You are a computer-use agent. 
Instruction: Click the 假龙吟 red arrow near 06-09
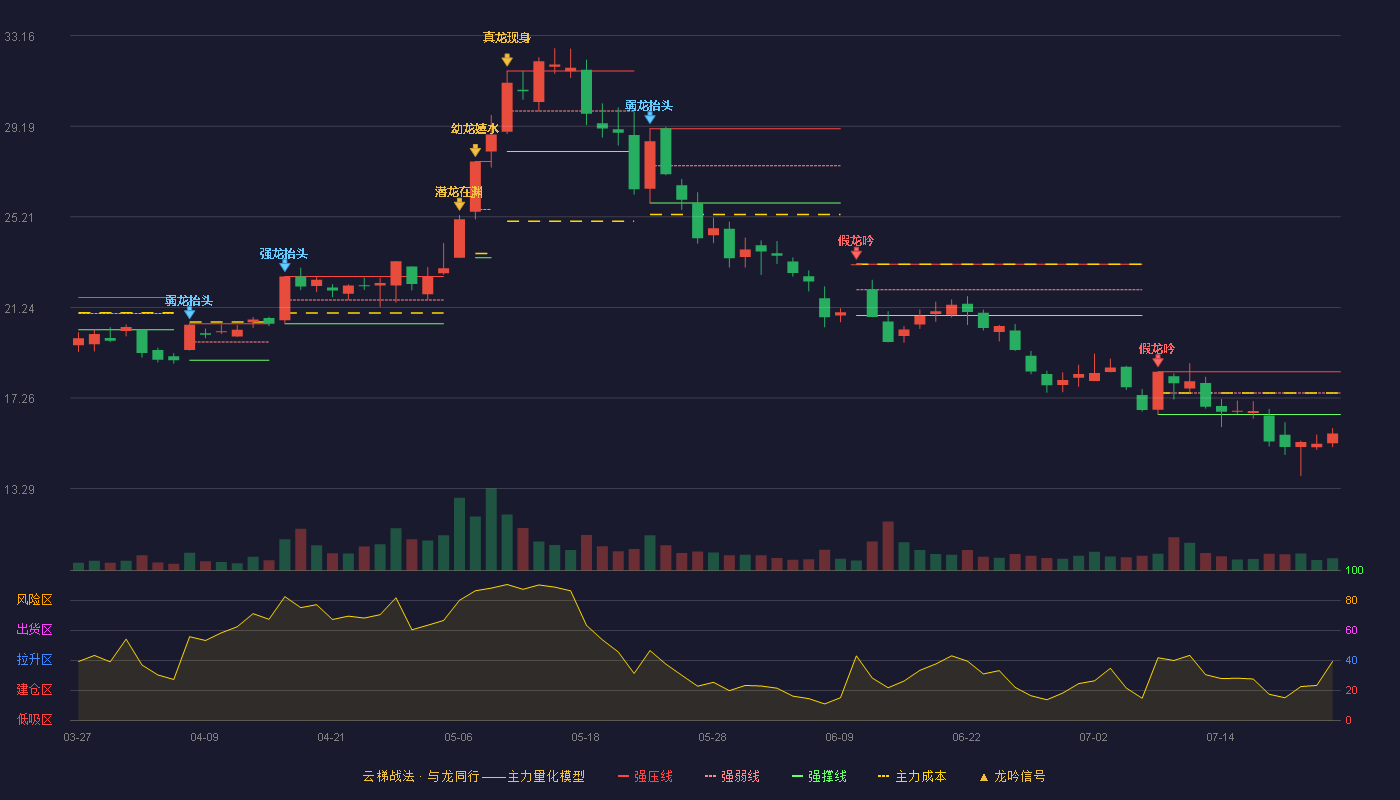point(856,253)
